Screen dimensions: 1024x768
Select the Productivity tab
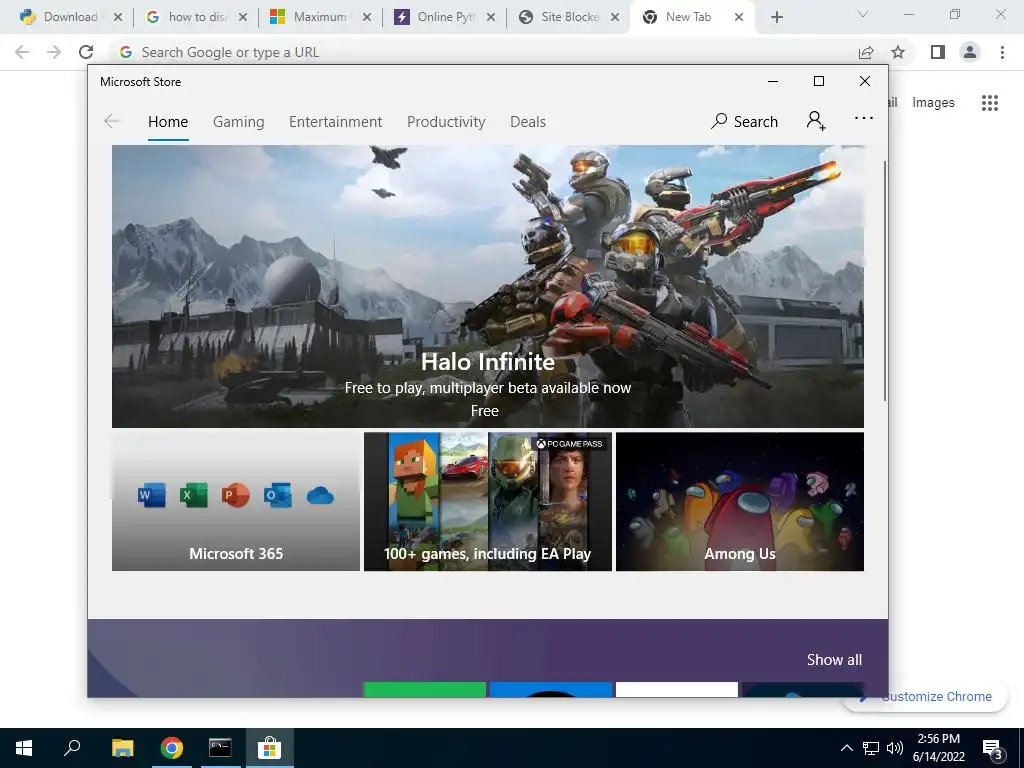click(446, 122)
